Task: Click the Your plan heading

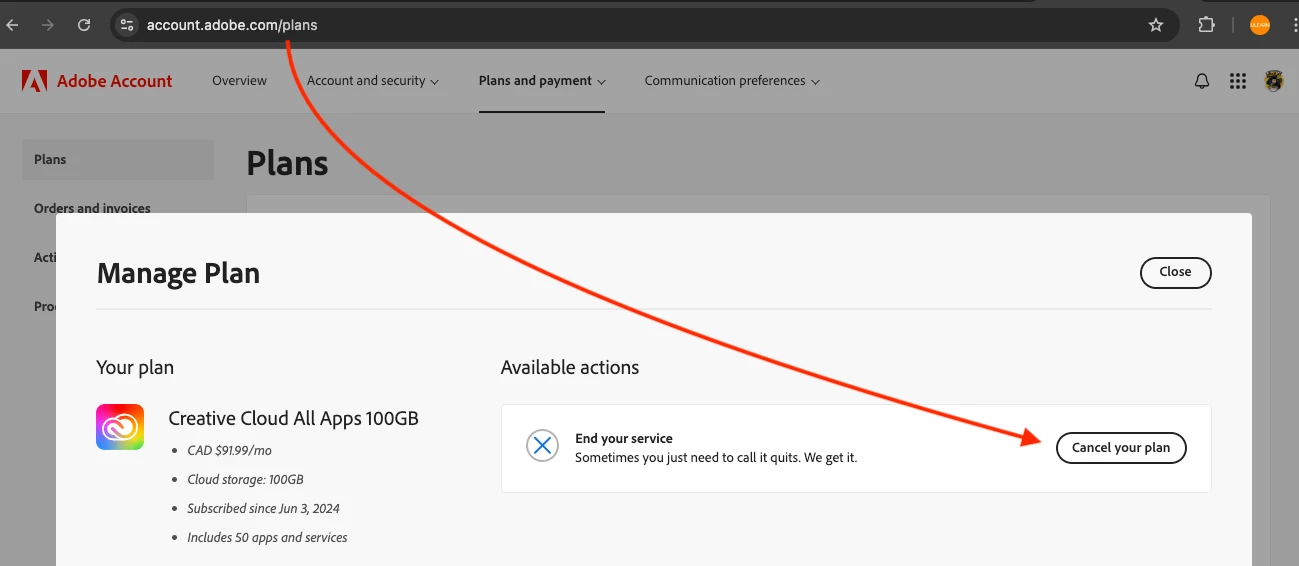Action: 135,367
